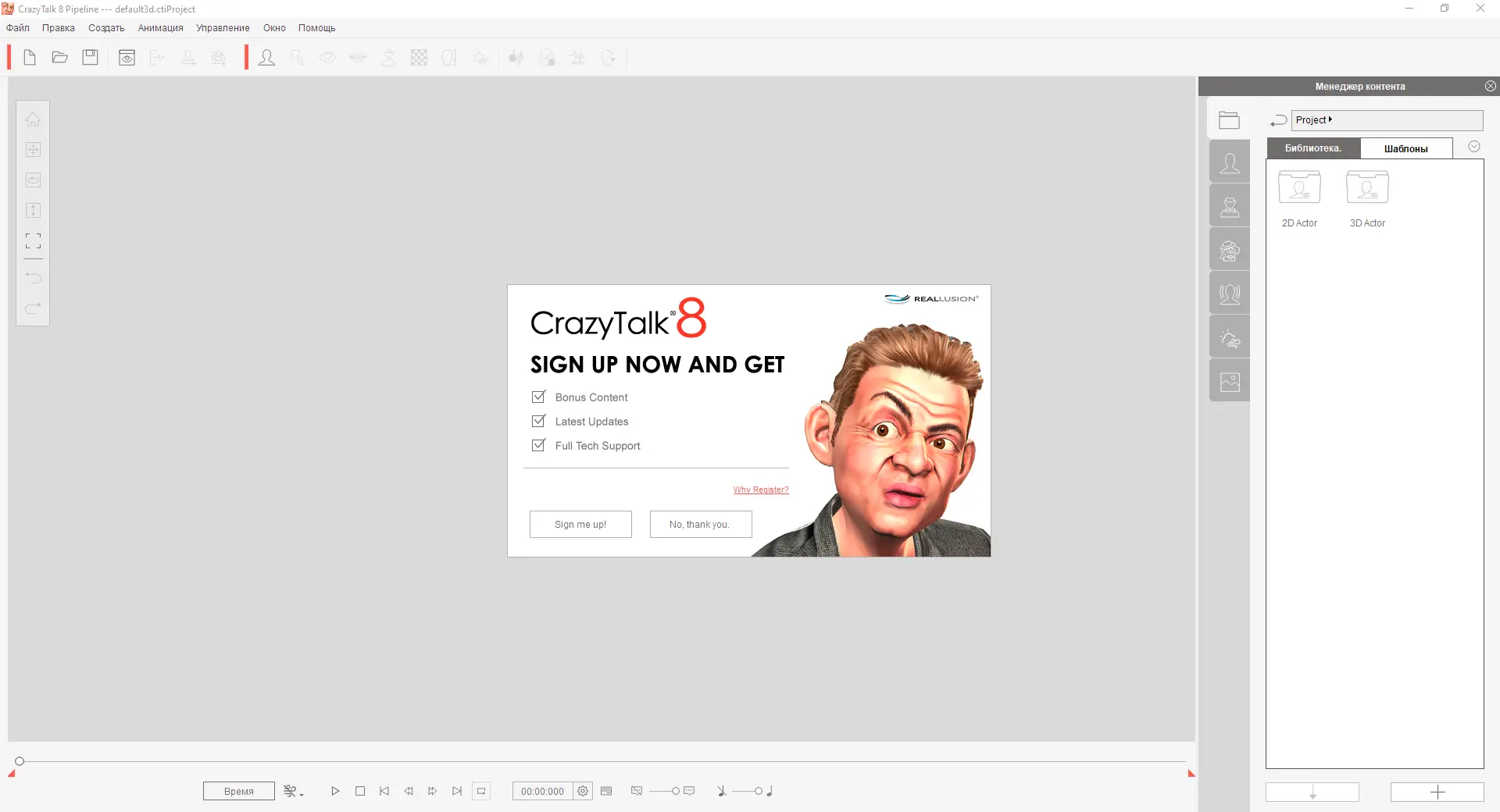1500x812 pixels.
Task: Click the timeline scrubber handle
Action: tap(20, 761)
